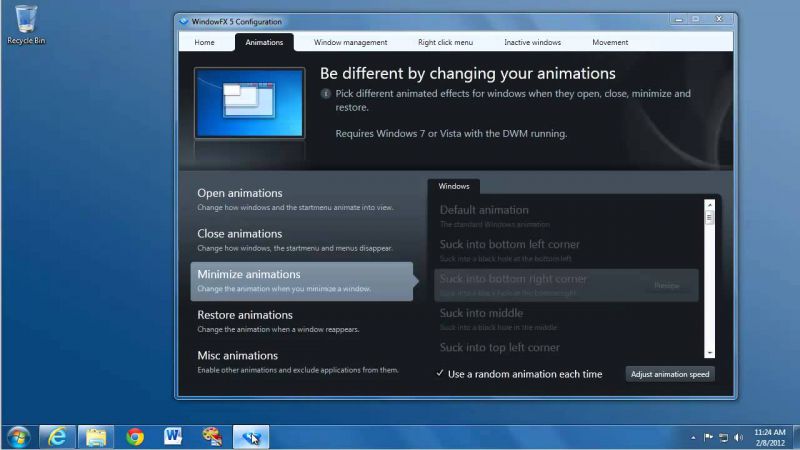The width and height of the screenshot is (800, 450).
Task: Show hidden system tray icons
Action: click(693, 438)
